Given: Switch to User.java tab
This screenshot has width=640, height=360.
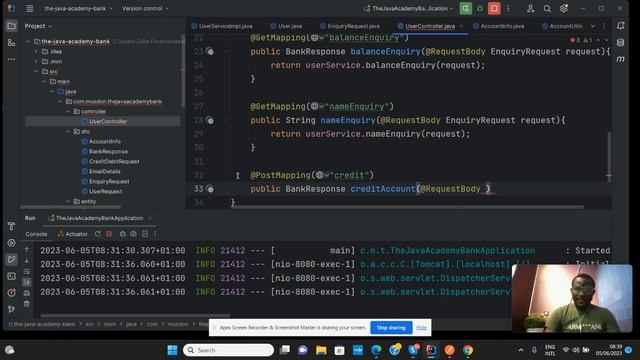Looking at the screenshot, I should point(287,26).
